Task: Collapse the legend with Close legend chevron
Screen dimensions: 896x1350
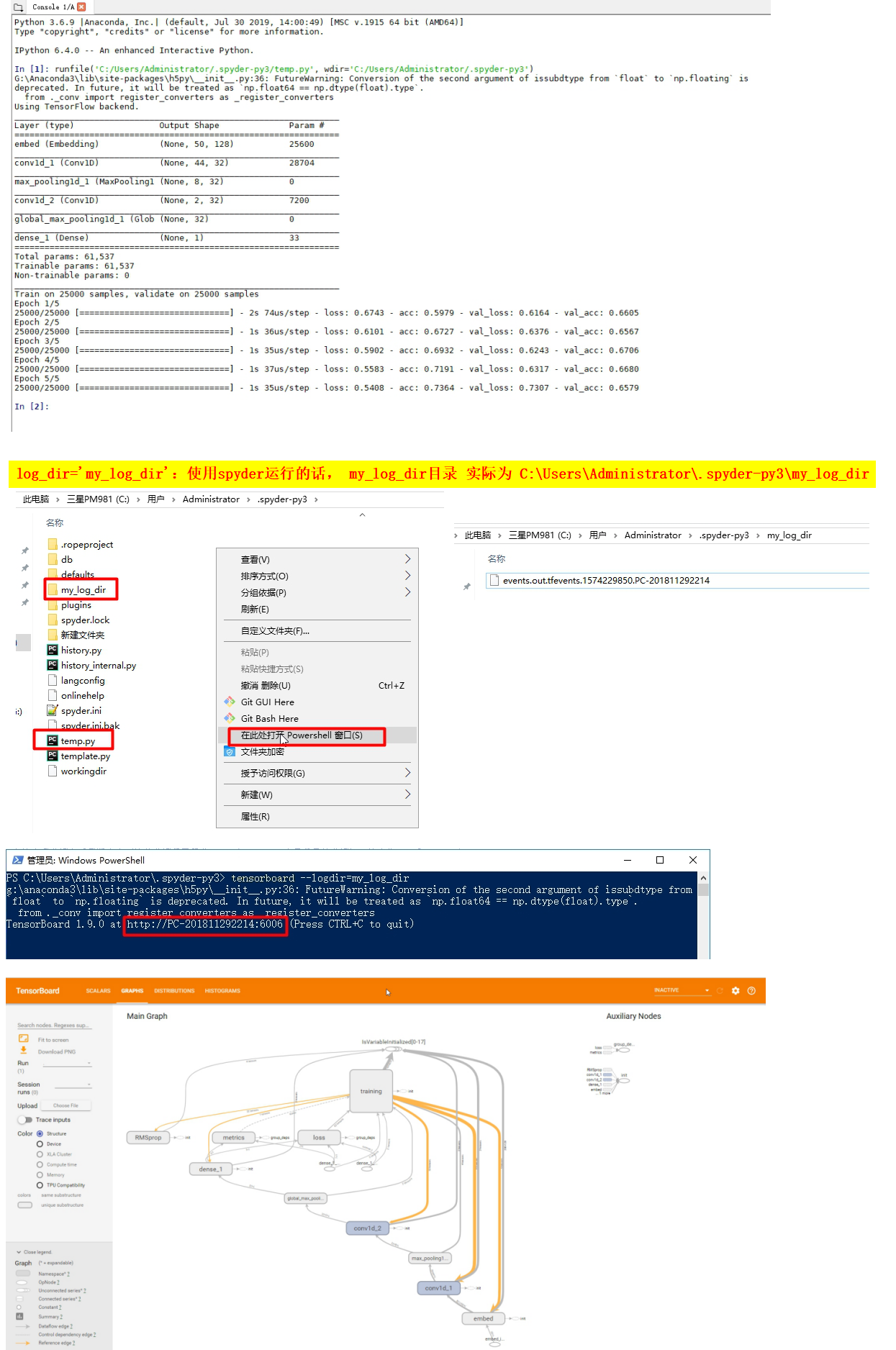Action: click(19, 1252)
